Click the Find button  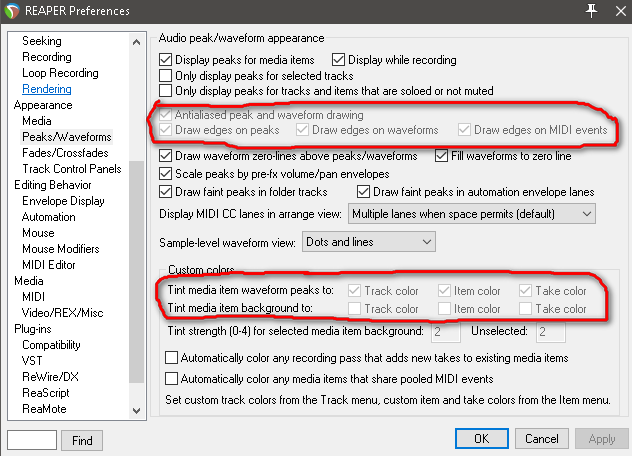[x=82, y=440]
